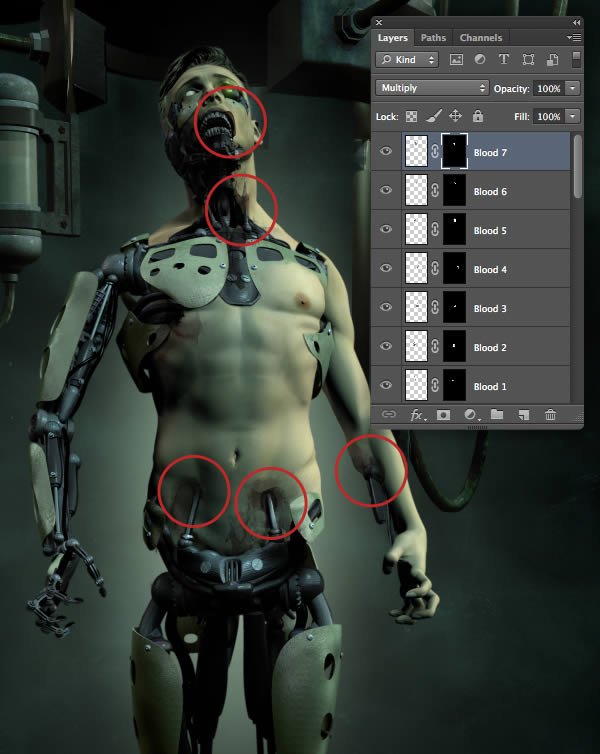Click the Opacity label scrubby slider

coord(512,88)
